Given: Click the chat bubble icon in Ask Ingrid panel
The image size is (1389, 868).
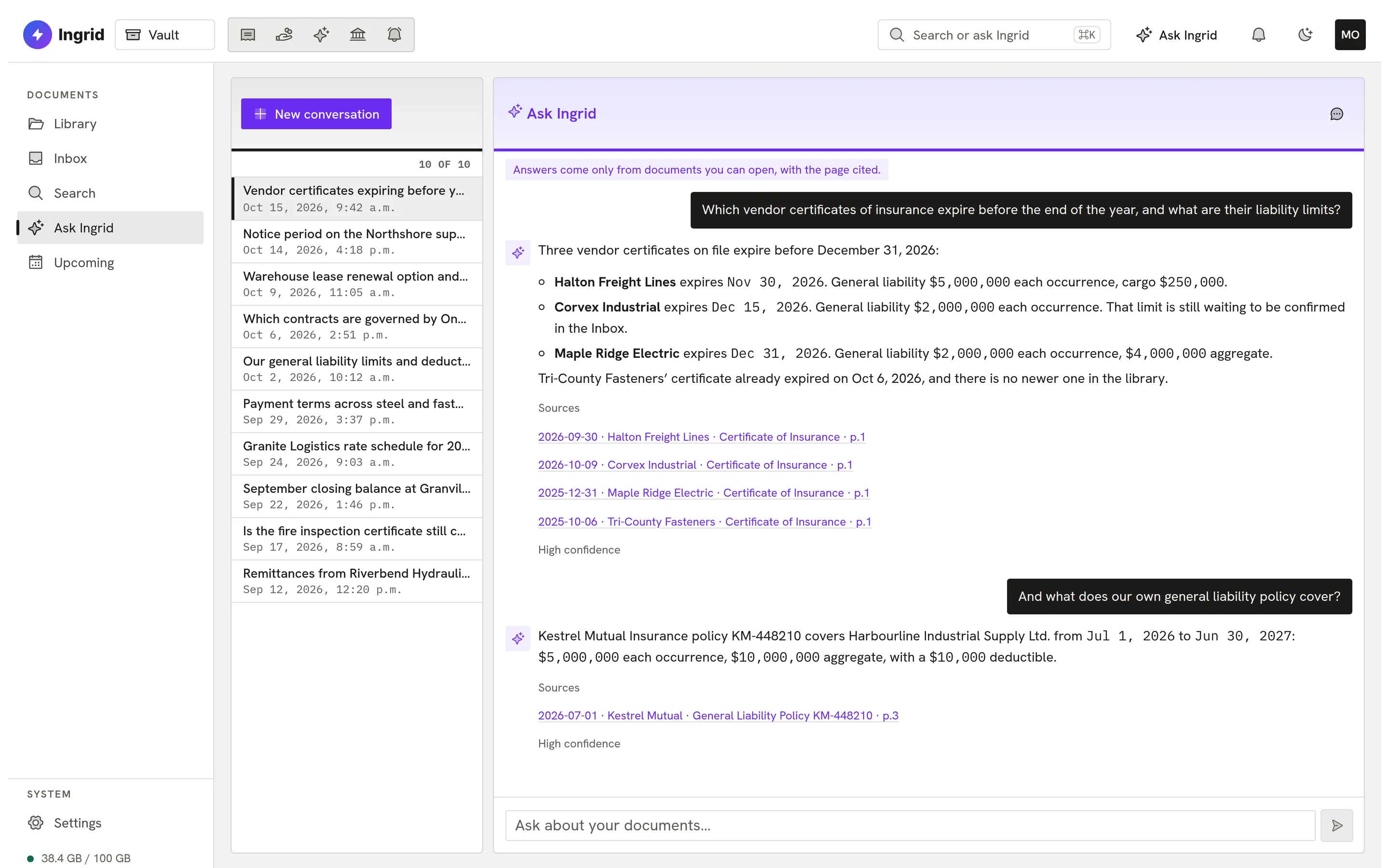Looking at the screenshot, I should tap(1336, 114).
